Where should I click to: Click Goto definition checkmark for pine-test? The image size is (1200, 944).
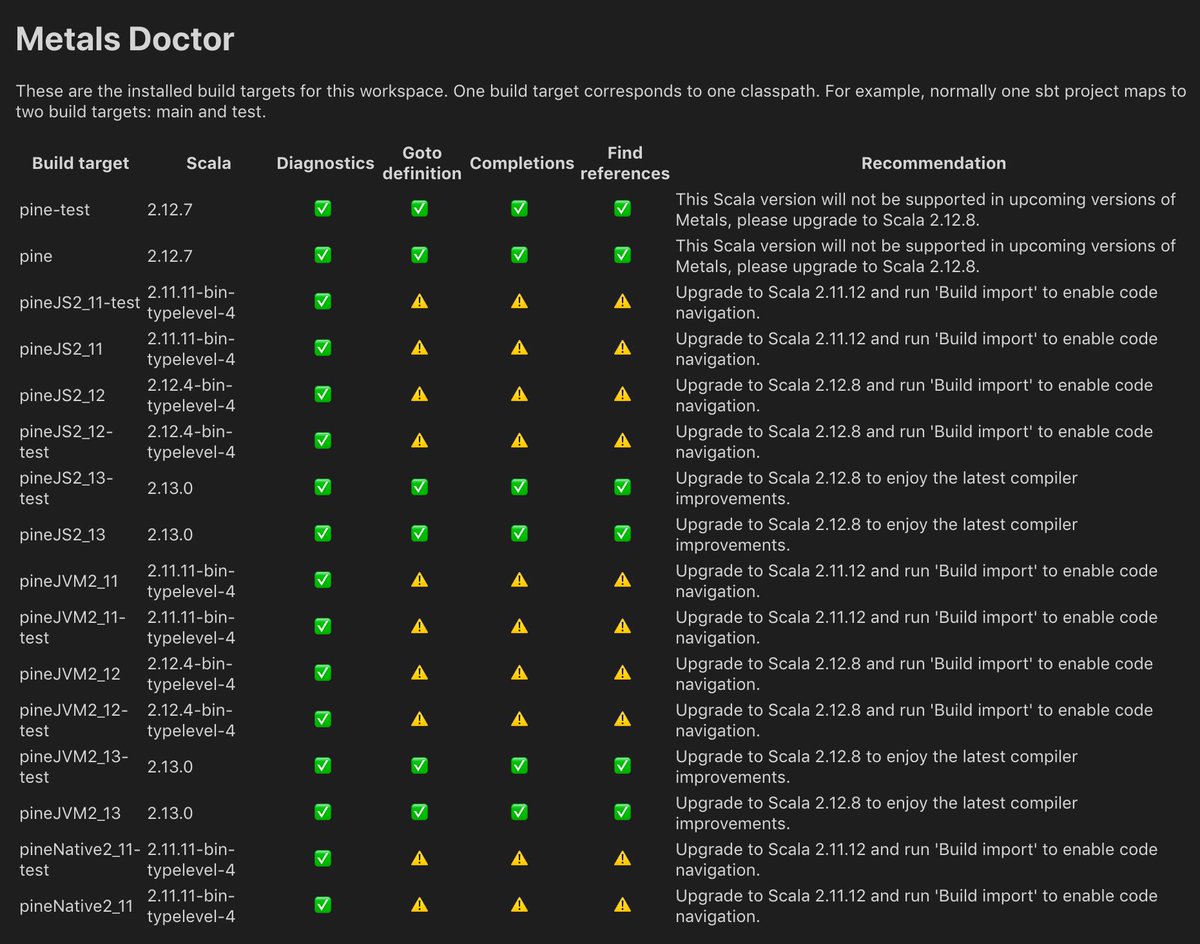pyautogui.click(x=420, y=209)
